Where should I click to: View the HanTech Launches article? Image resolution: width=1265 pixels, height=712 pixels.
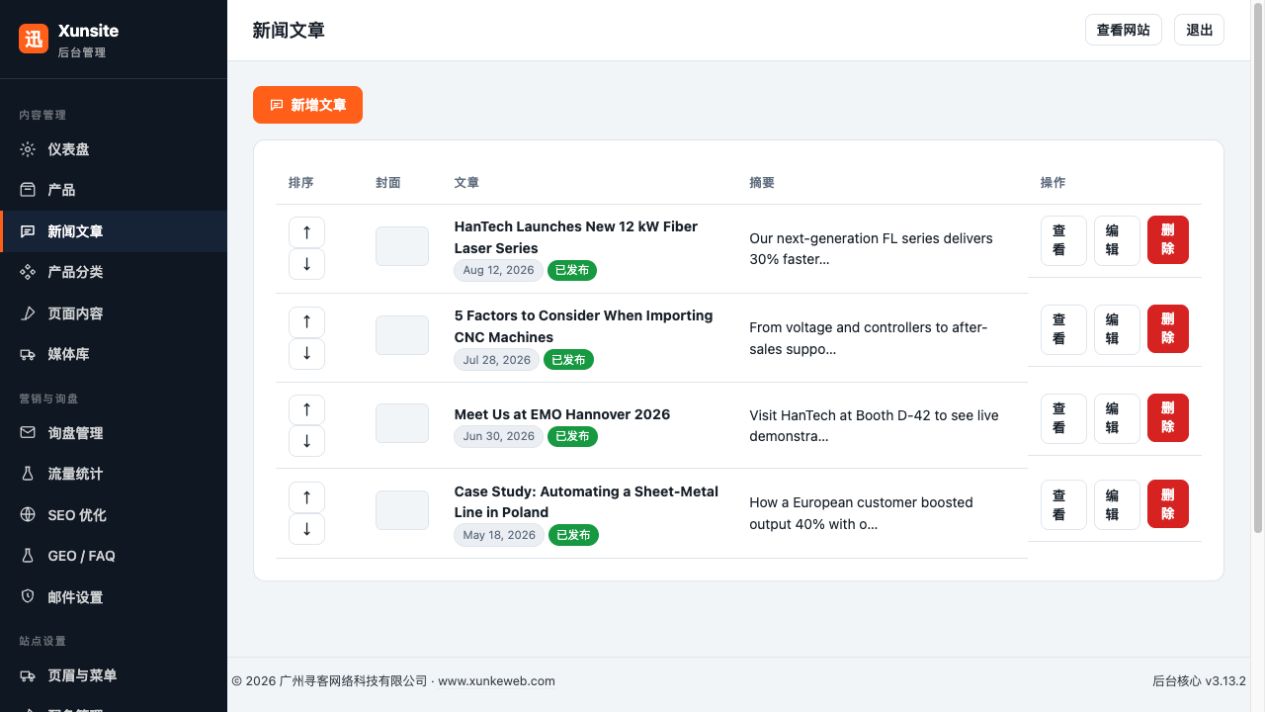click(1064, 241)
